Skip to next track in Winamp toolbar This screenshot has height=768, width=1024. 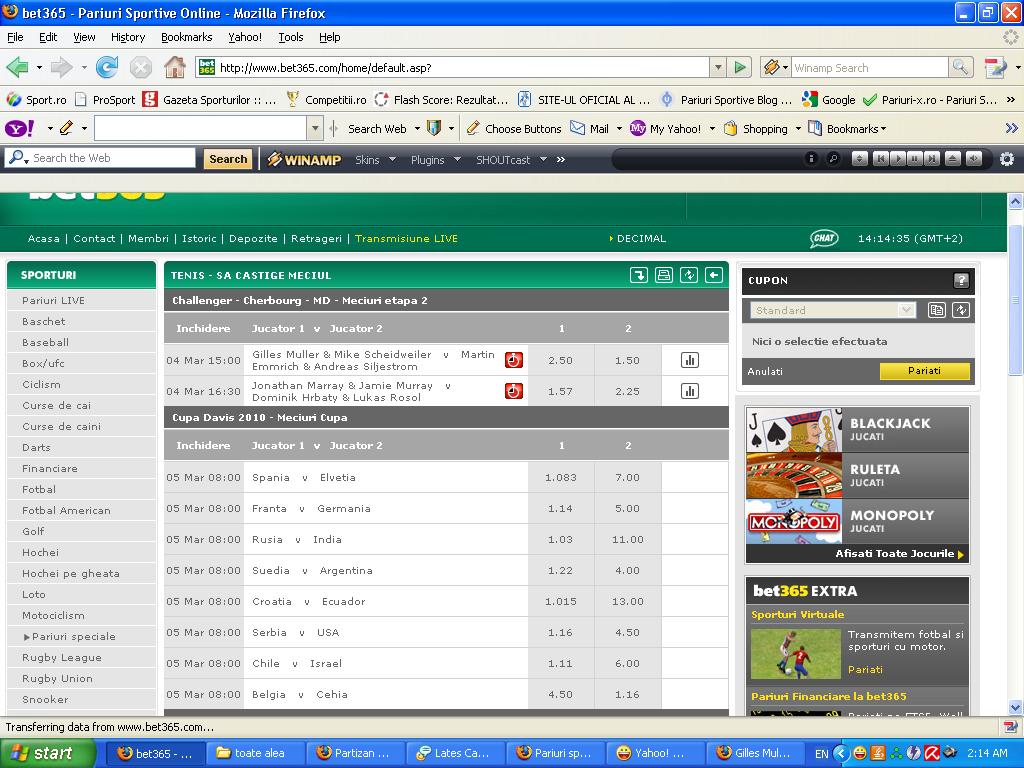[x=932, y=159]
